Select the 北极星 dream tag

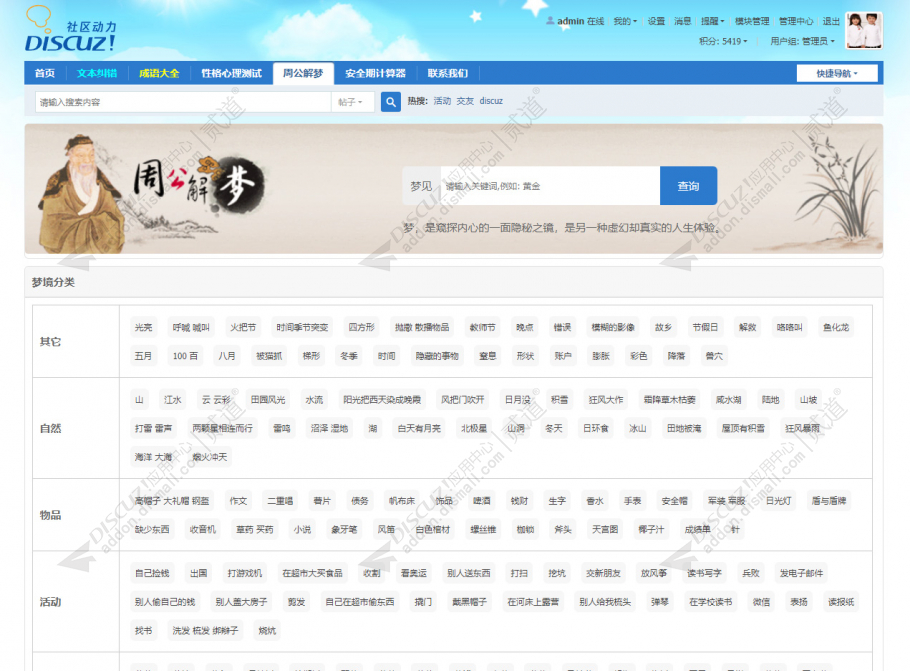pyautogui.click(x=474, y=428)
